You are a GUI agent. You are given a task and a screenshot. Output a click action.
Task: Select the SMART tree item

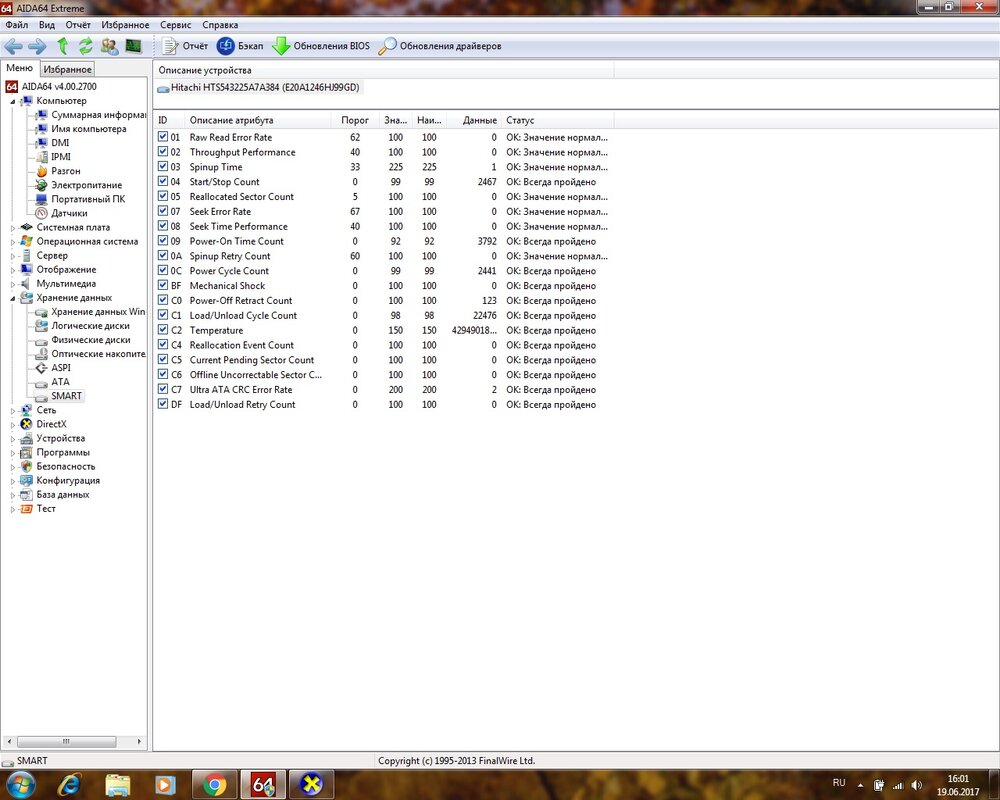click(66, 396)
